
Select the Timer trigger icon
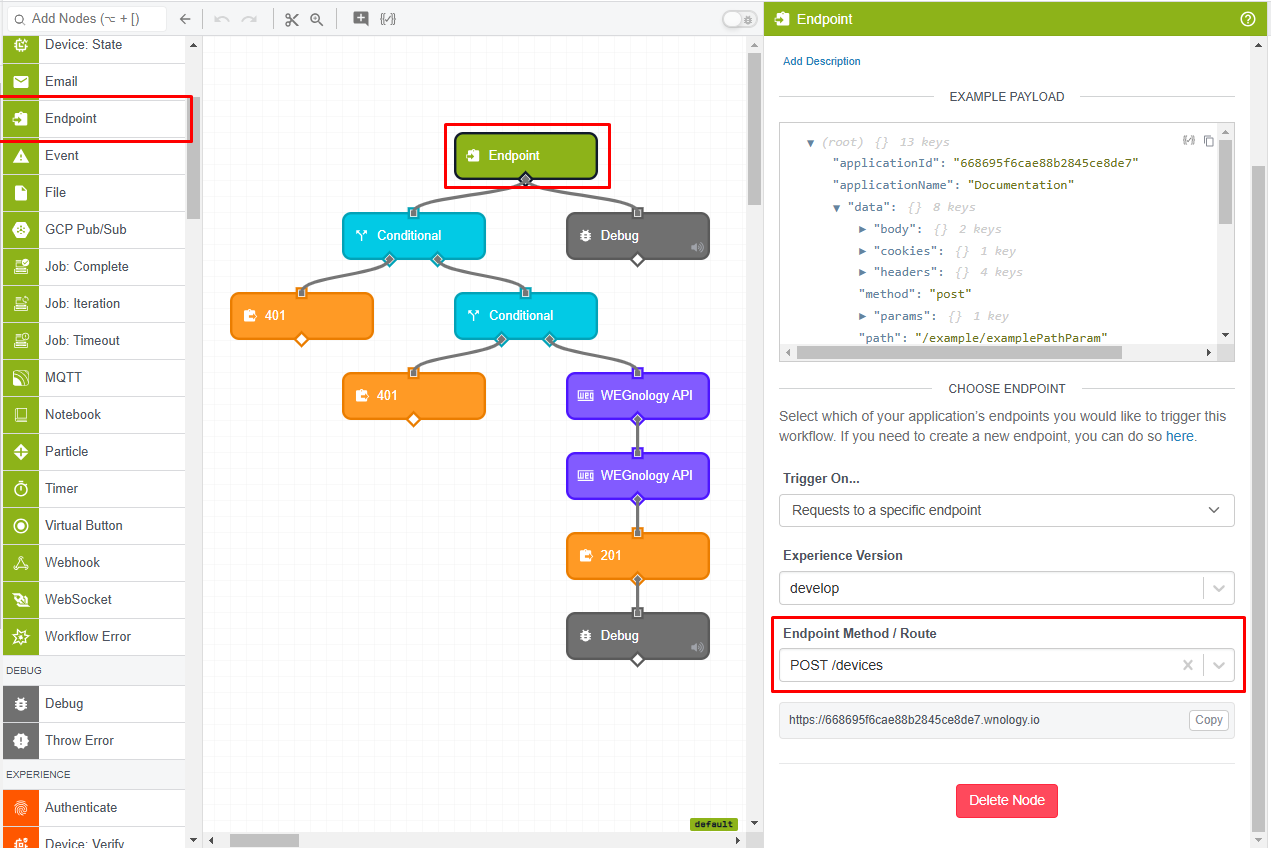click(20, 488)
